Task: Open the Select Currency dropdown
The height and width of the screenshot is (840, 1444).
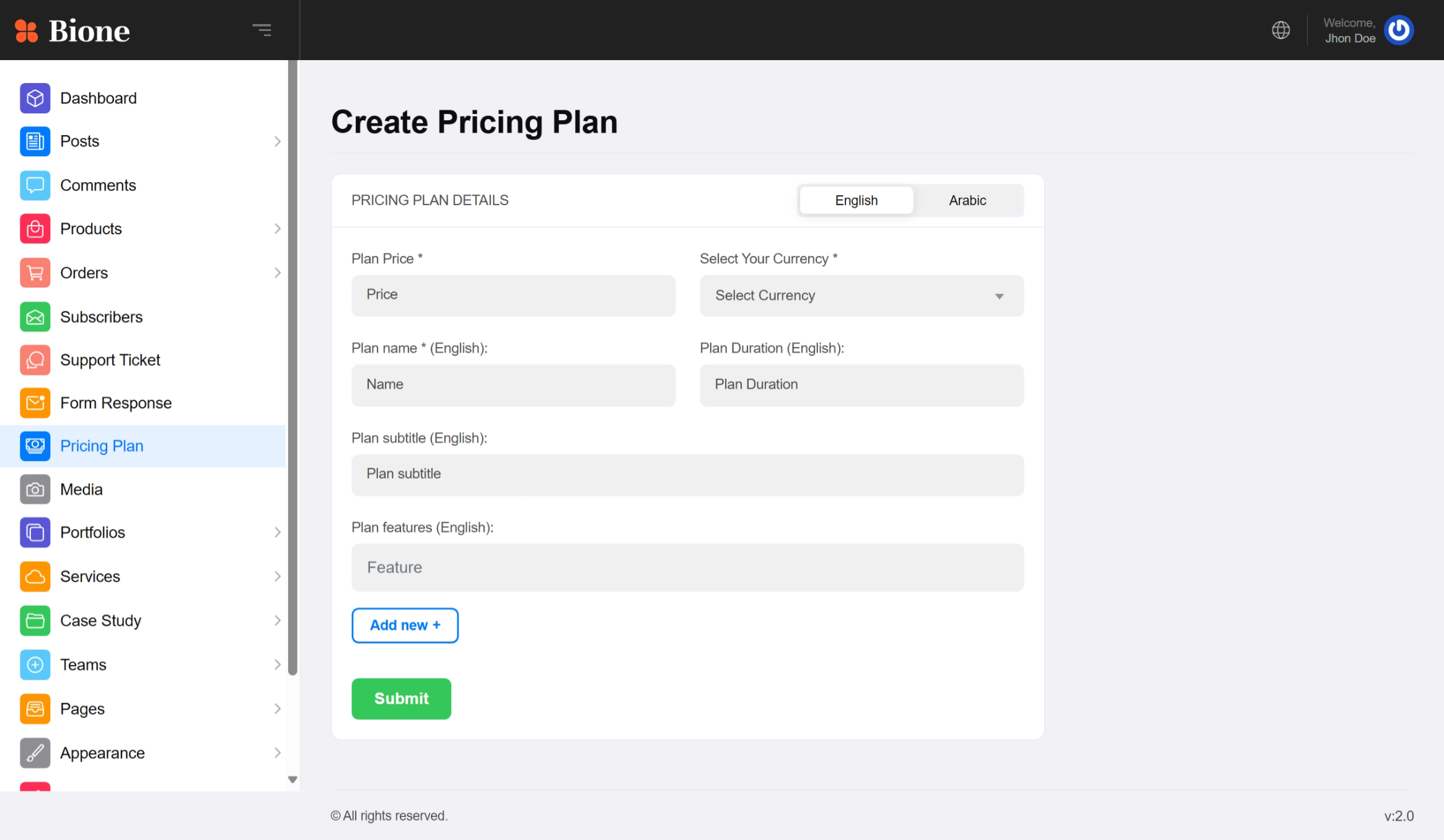Action: point(861,295)
